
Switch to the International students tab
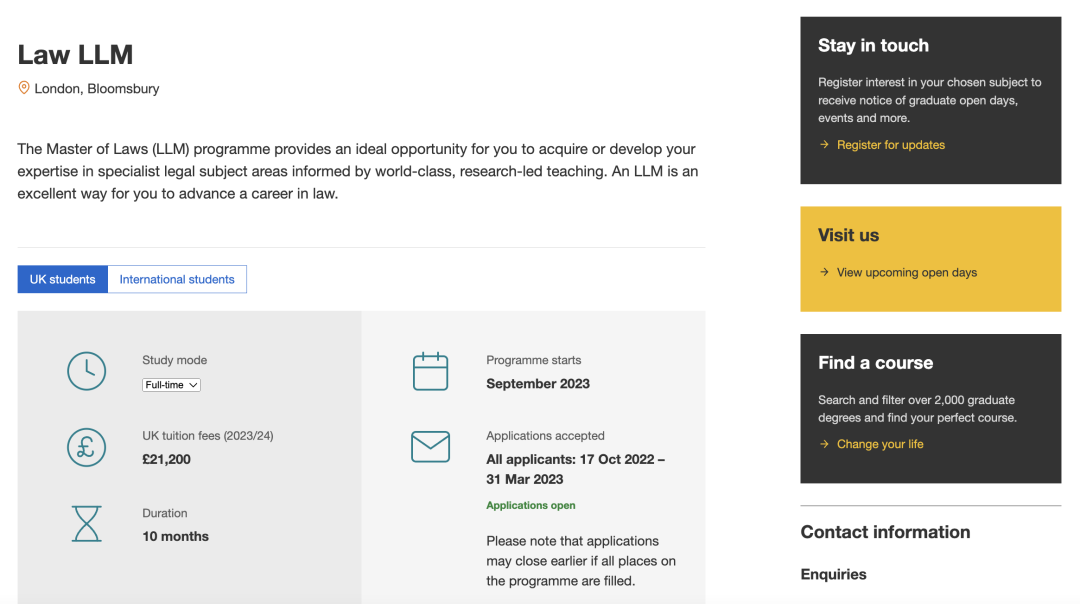(177, 279)
